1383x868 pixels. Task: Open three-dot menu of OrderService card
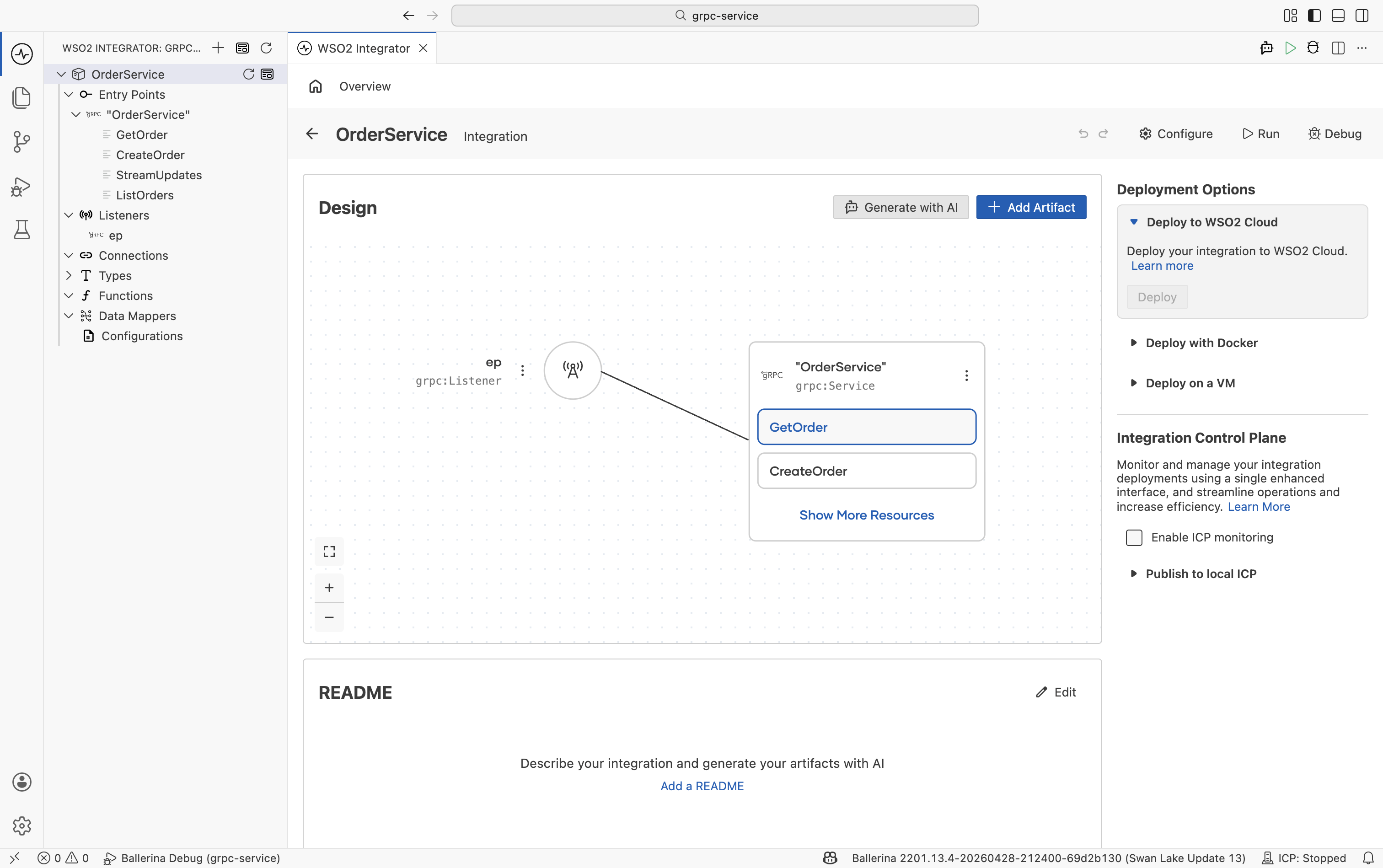967,375
